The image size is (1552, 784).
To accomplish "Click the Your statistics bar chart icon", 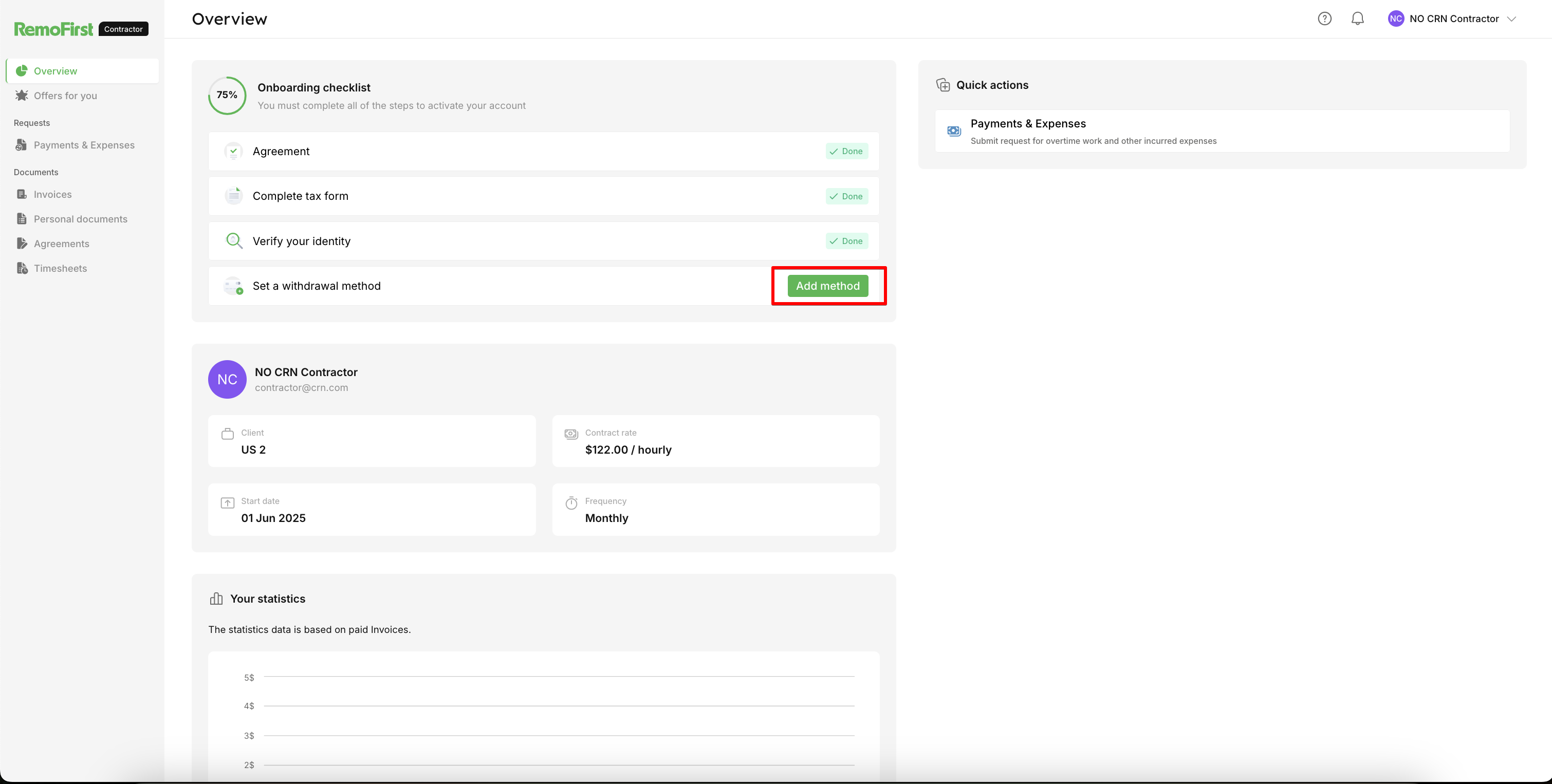I will pos(216,599).
